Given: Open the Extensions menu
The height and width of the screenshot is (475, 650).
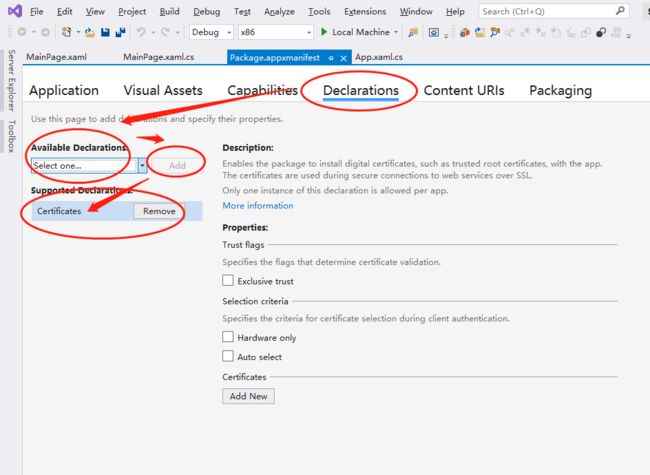Looking at the screenshot, I should 365,12.
